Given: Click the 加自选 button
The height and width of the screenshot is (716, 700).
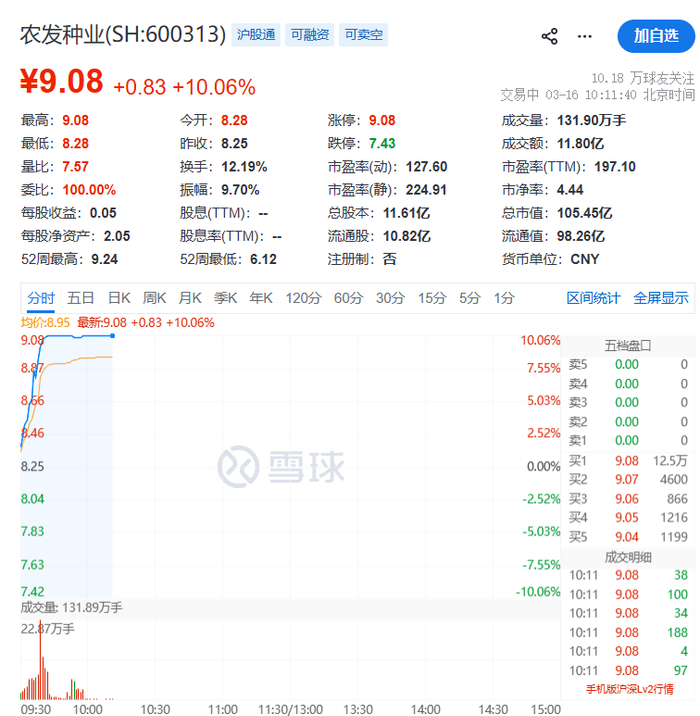Looking at the screenshot, I should click(656, 36).
